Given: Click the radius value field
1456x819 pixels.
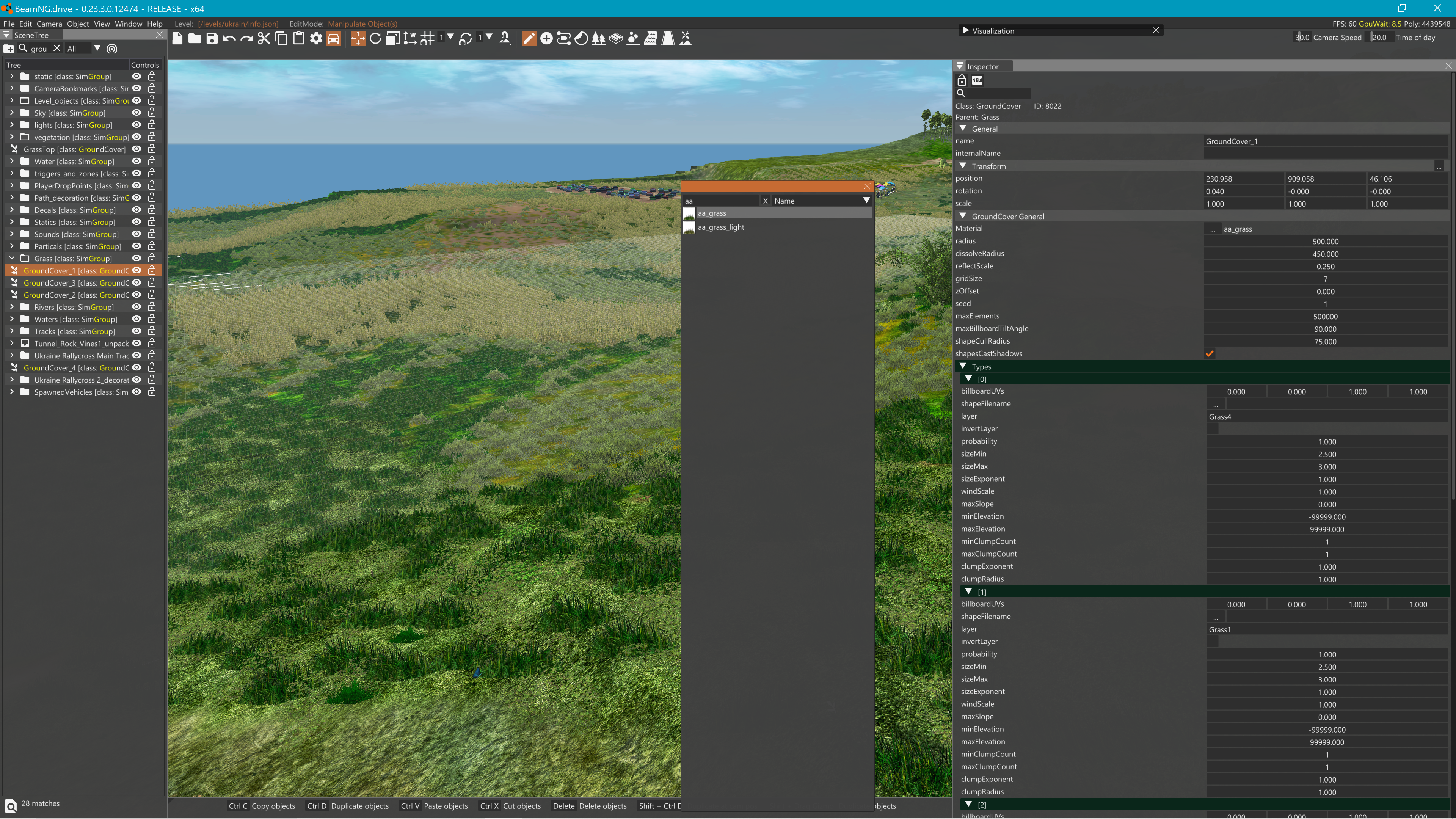Looking at the screenshot, I should (x=1325, y=242).
